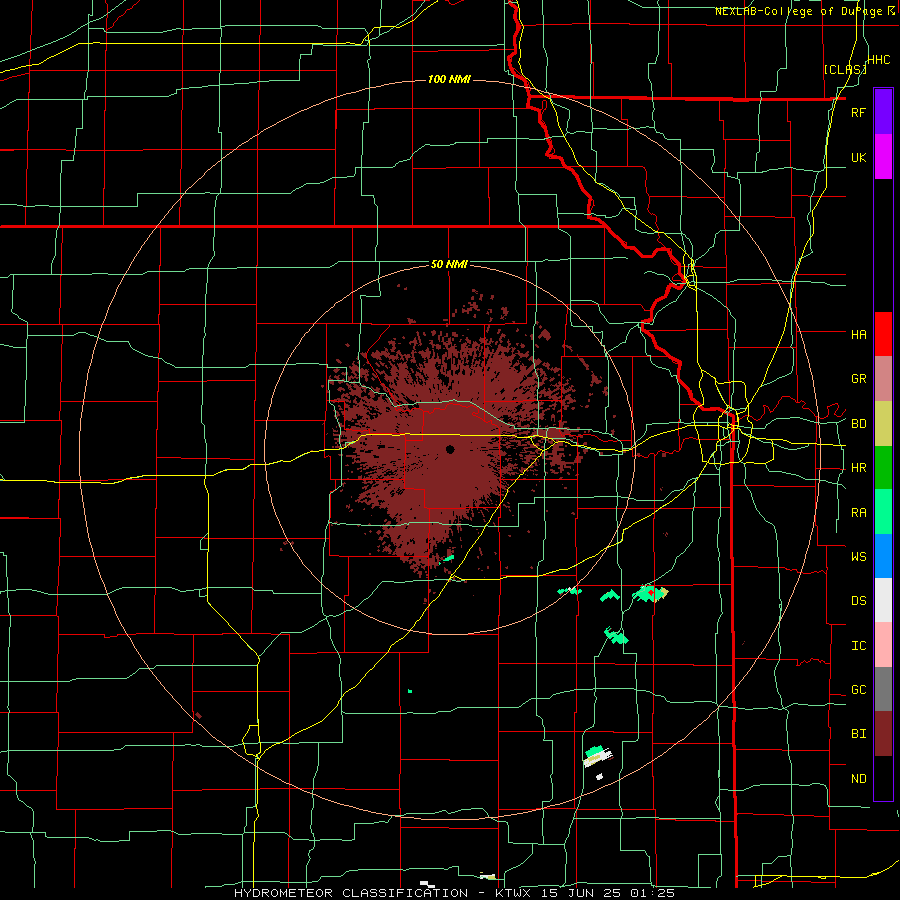Click the HA red legend swatch

[883, 333]
